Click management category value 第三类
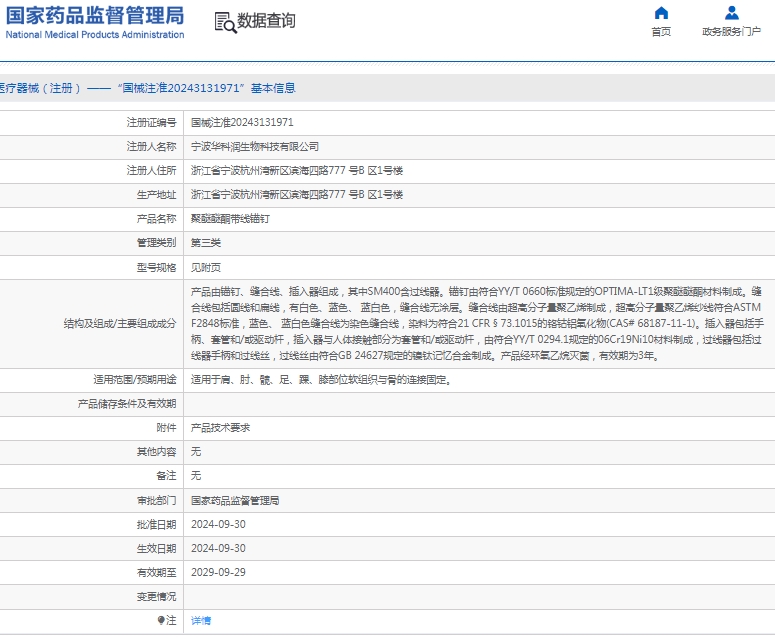The width and height of the screenshot is (775, 639). click(x=206, y=243)
